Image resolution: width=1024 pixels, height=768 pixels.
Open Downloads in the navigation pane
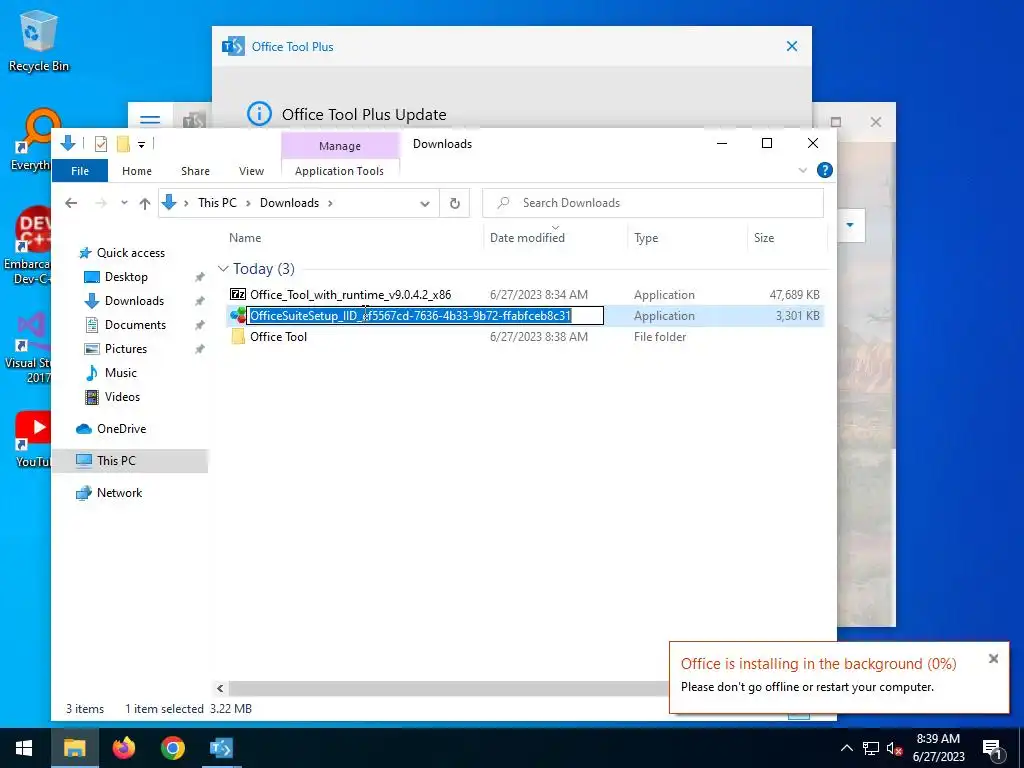click(x=134, y=301)
